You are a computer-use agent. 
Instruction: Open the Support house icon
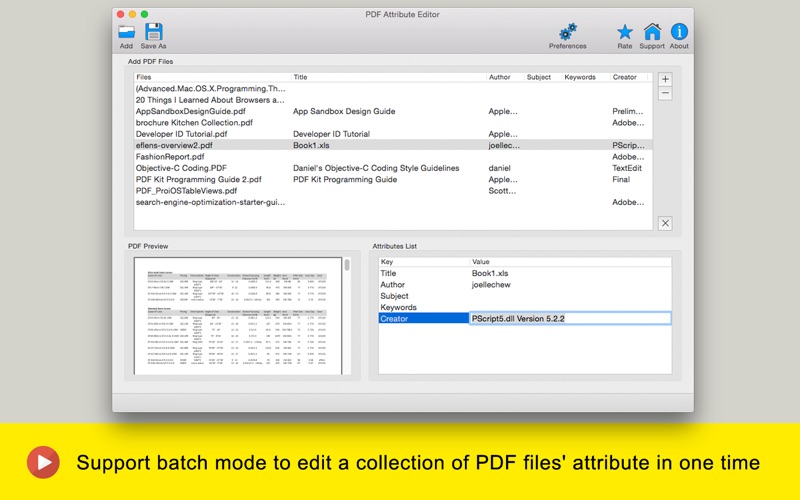tap(652, 32)
